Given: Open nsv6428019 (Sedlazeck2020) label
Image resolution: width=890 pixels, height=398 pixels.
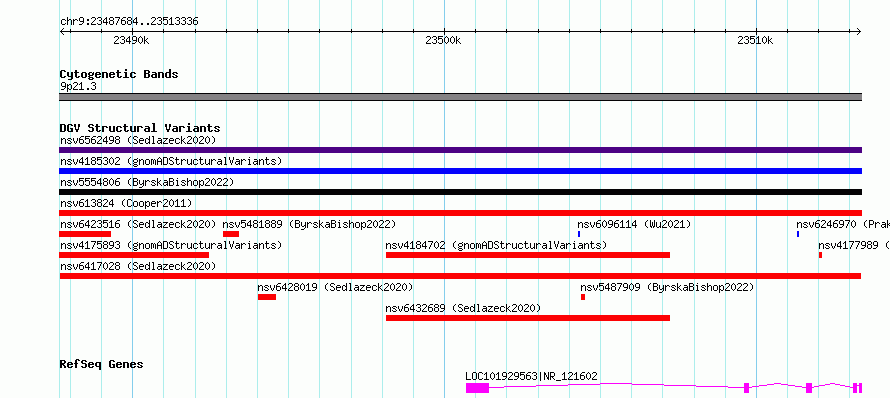Looking at the screenshot, I should [335, 287].
